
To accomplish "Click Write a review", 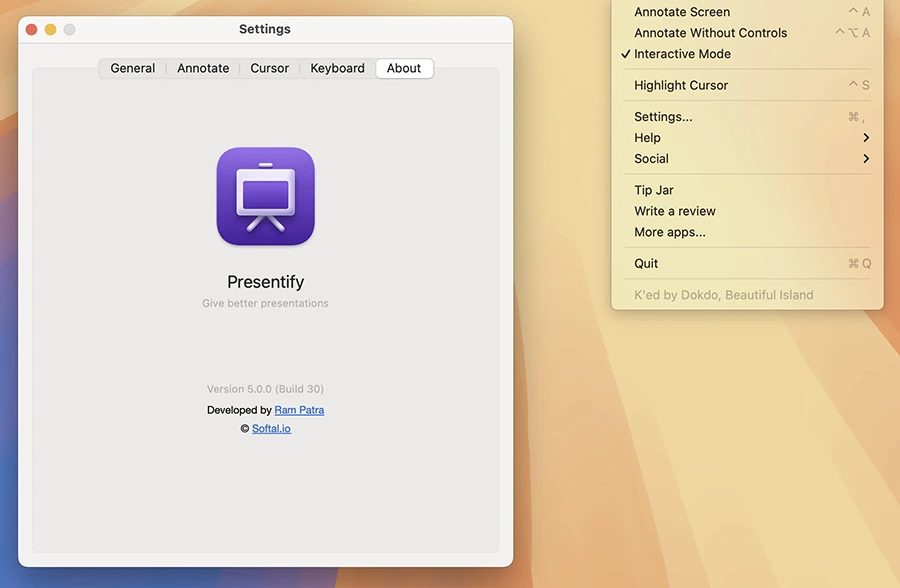I will [675, 211].
